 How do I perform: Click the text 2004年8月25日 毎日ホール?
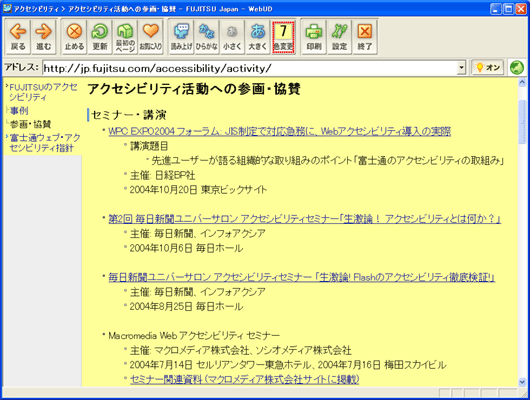pyautogui.click(x=186, y=306)
